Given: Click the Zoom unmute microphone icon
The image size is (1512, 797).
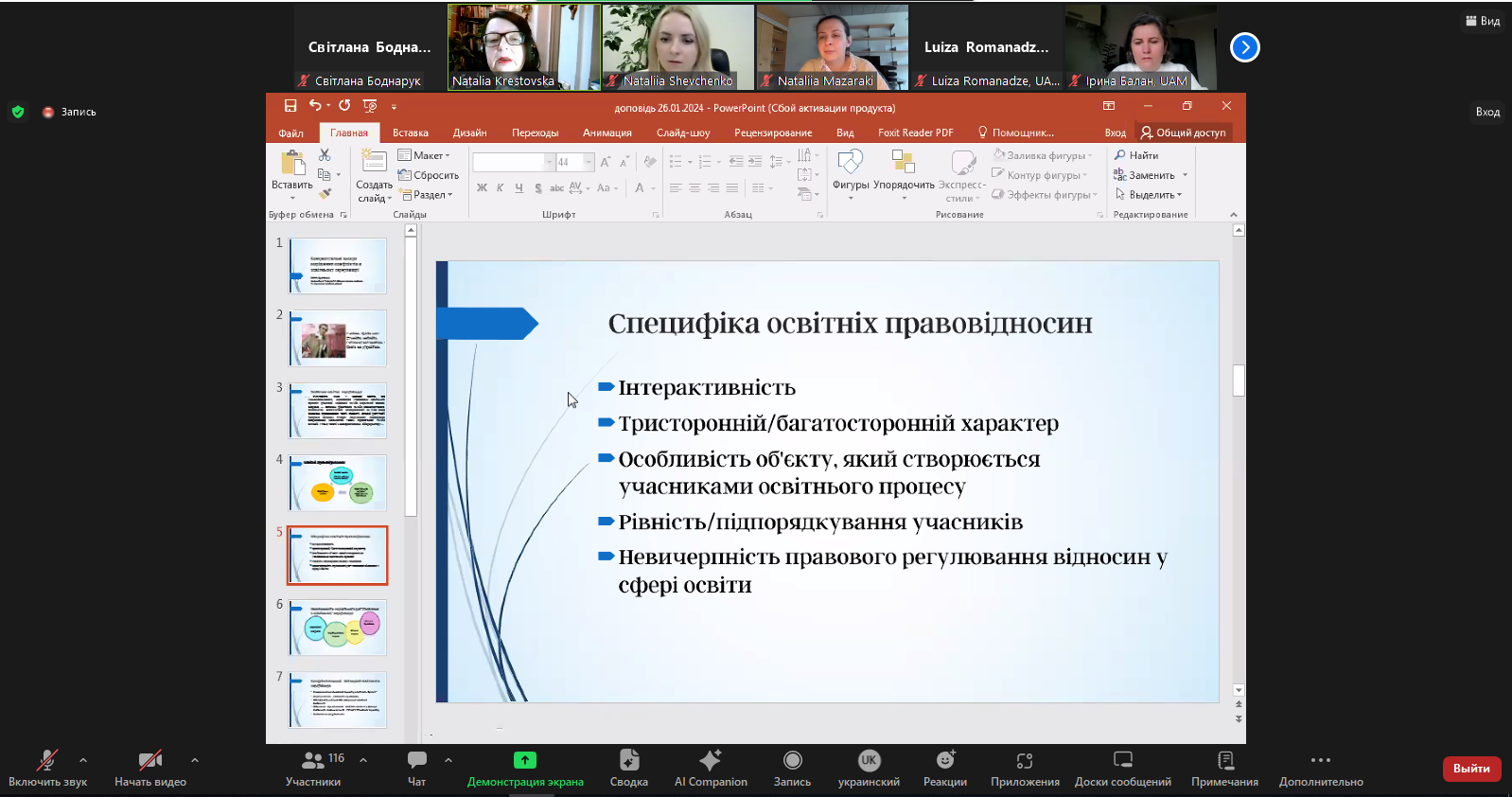Looking at the screenshot, I should (46, 760).
